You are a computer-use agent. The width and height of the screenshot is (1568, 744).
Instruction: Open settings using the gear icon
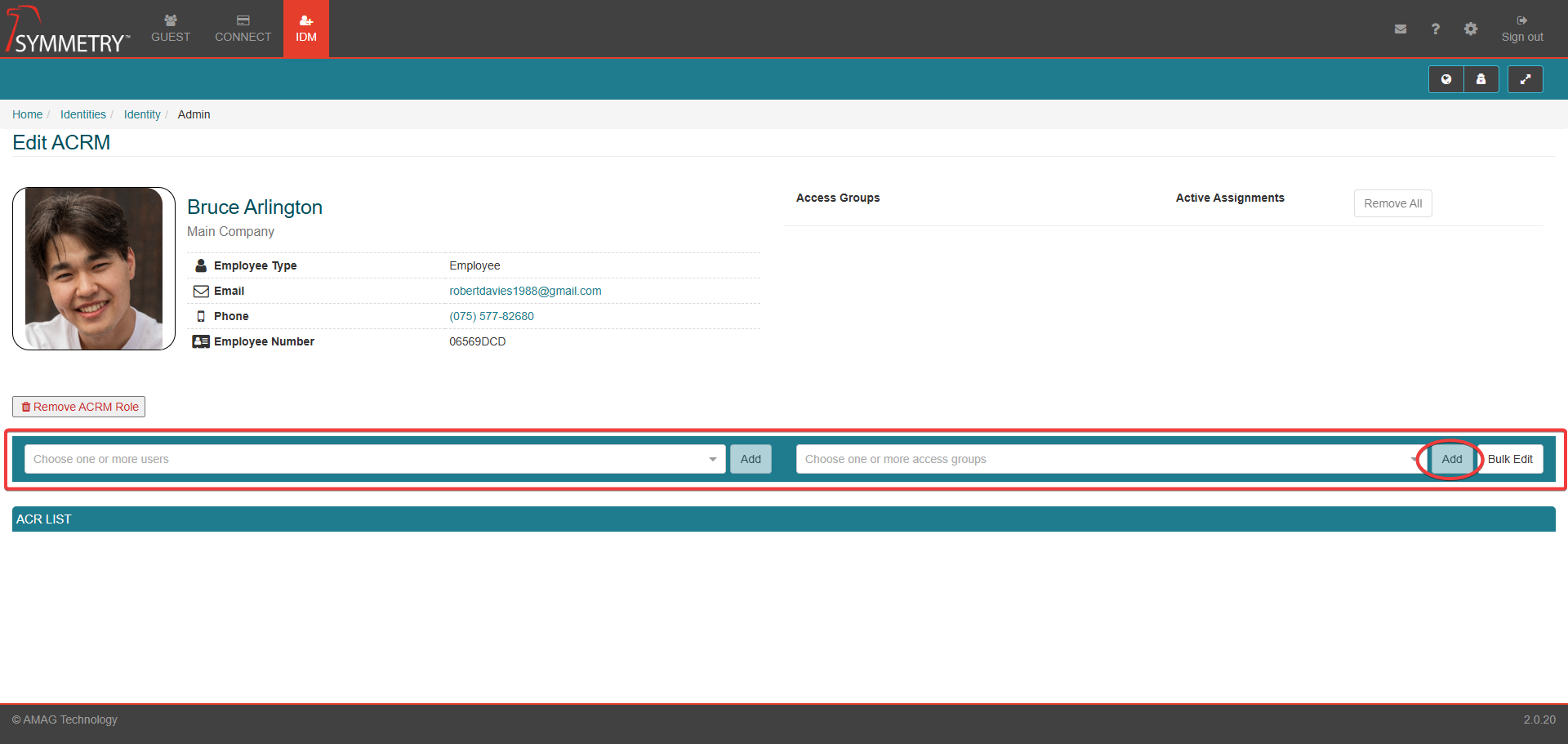1470,29
